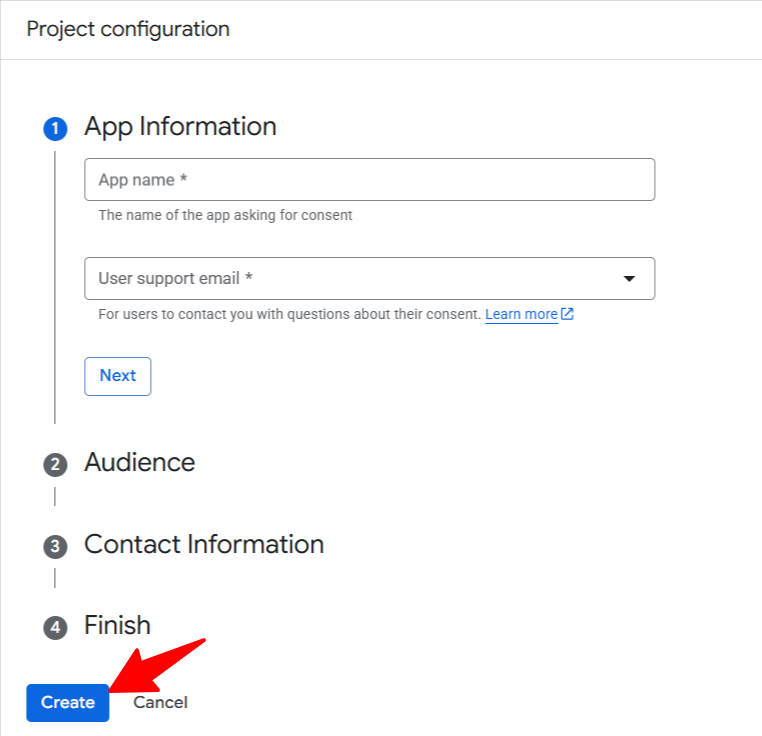Click the red arrow annotation
The width and height of the screenshot is (762, 736).
tap(156, 661)
